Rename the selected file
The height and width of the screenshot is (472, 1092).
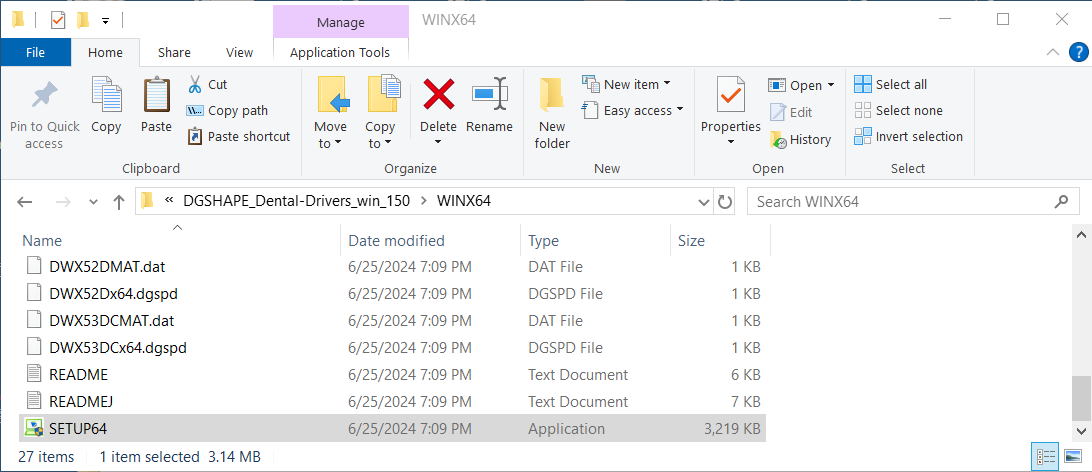490,106
